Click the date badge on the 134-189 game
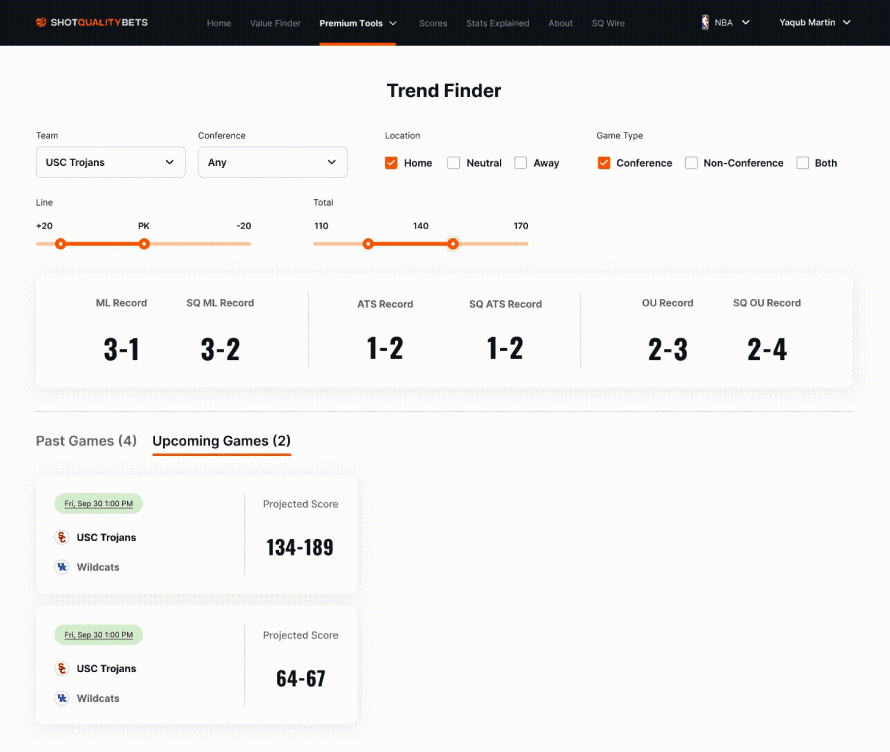 (99, 503)
